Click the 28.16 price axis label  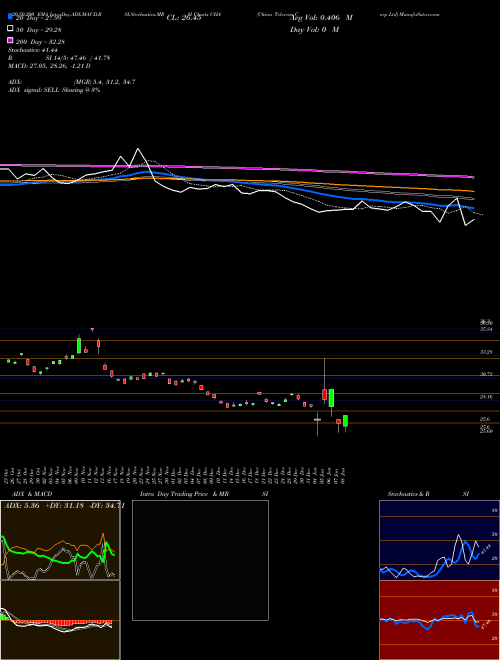487,397
